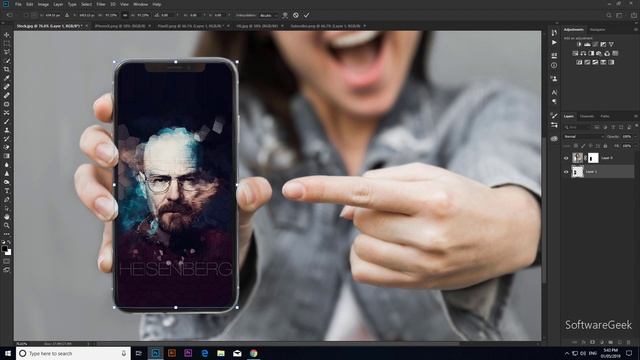Screen dimensions: 640x360
Task: Open Microsoft Edge from the taskbar
Action: click(x=204, y=353)
